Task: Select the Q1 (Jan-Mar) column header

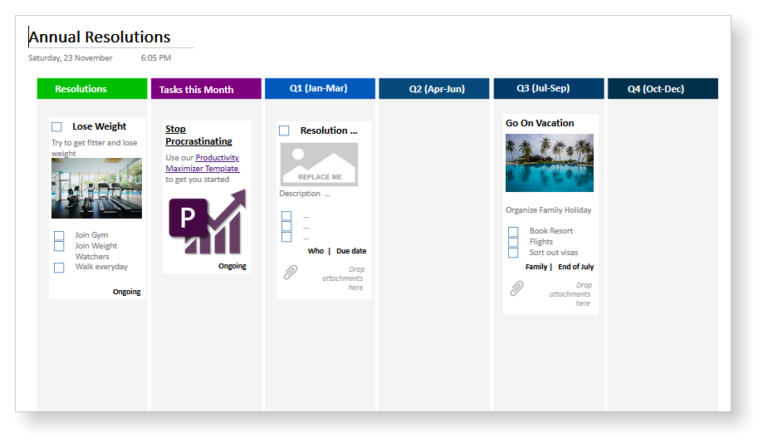Action: [320, 89]
